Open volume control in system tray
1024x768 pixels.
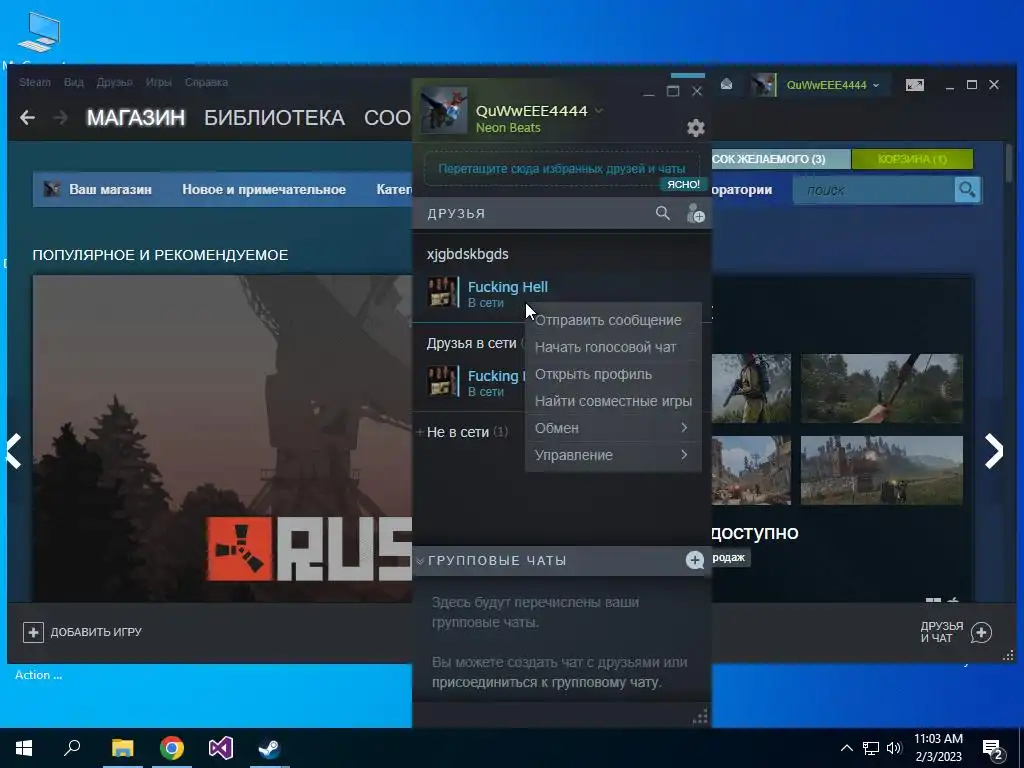[894, 748]
